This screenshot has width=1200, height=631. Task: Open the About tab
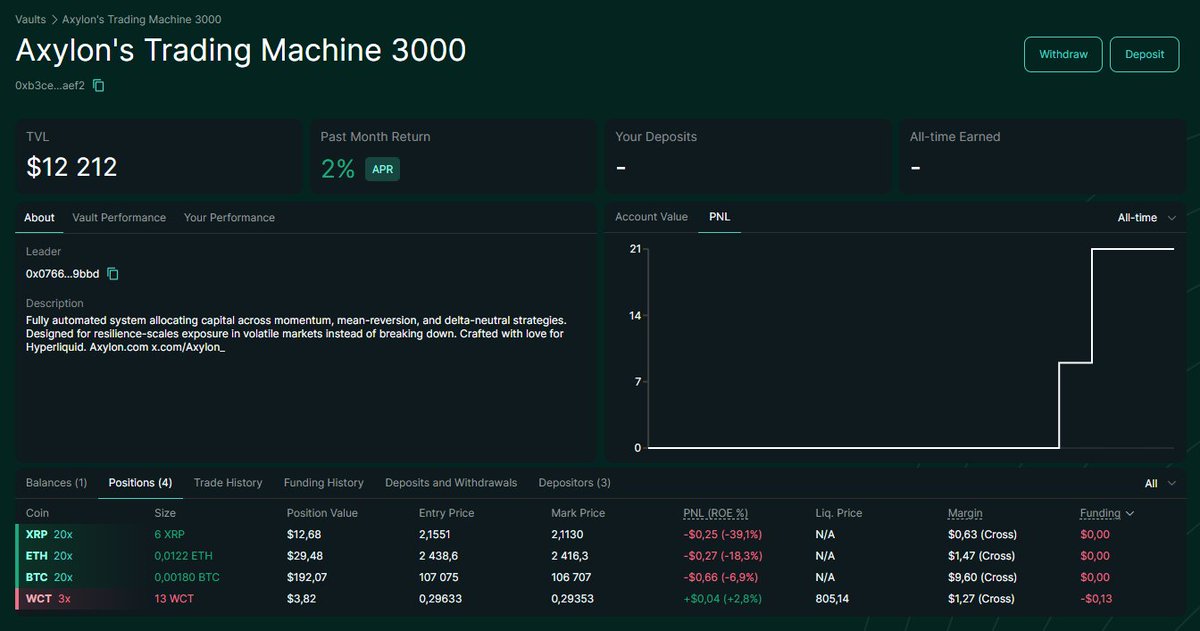coord(40,217)
